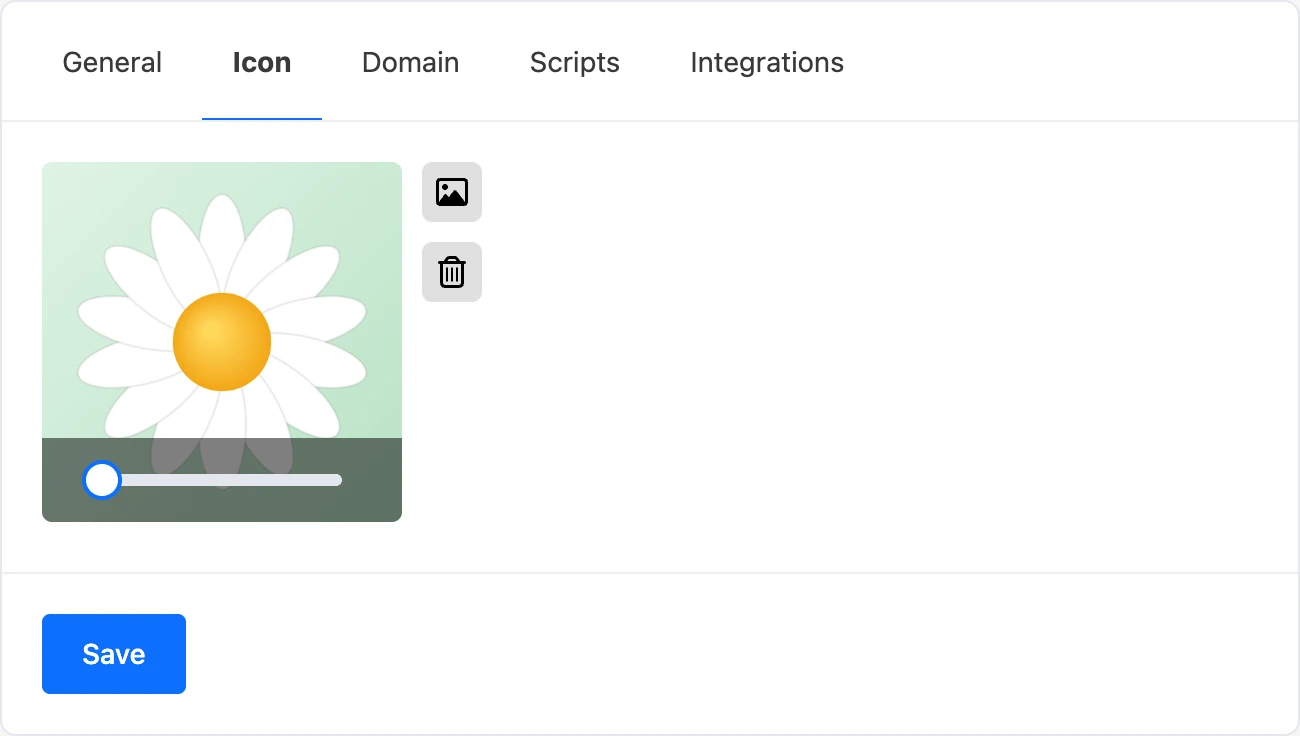Click the daisy icon preview image
This screenshot has height=736, width=1300.
222,342
